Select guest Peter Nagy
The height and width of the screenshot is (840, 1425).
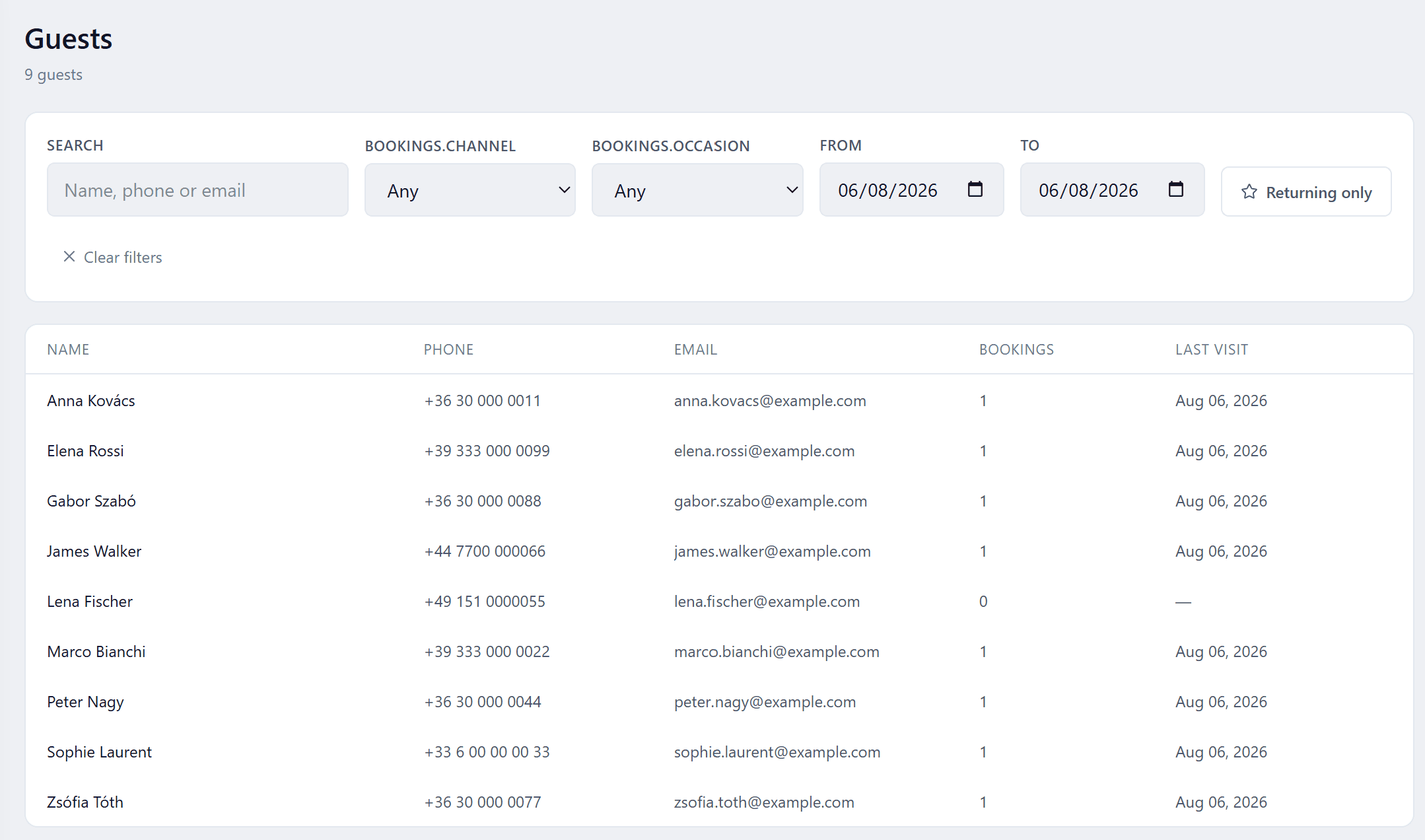coord(85,702)
